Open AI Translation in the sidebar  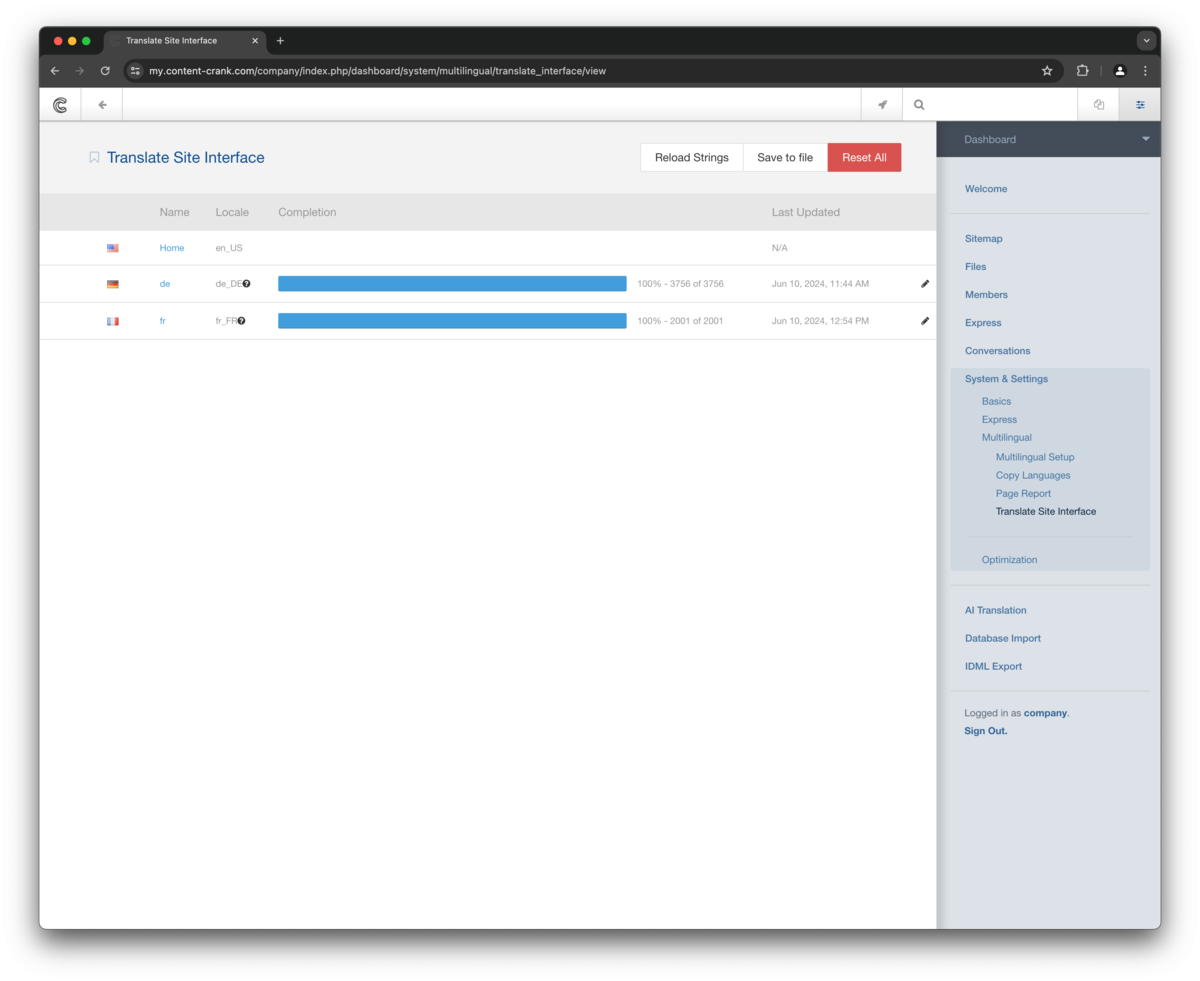pyautogui.click(x=995, y=610)
